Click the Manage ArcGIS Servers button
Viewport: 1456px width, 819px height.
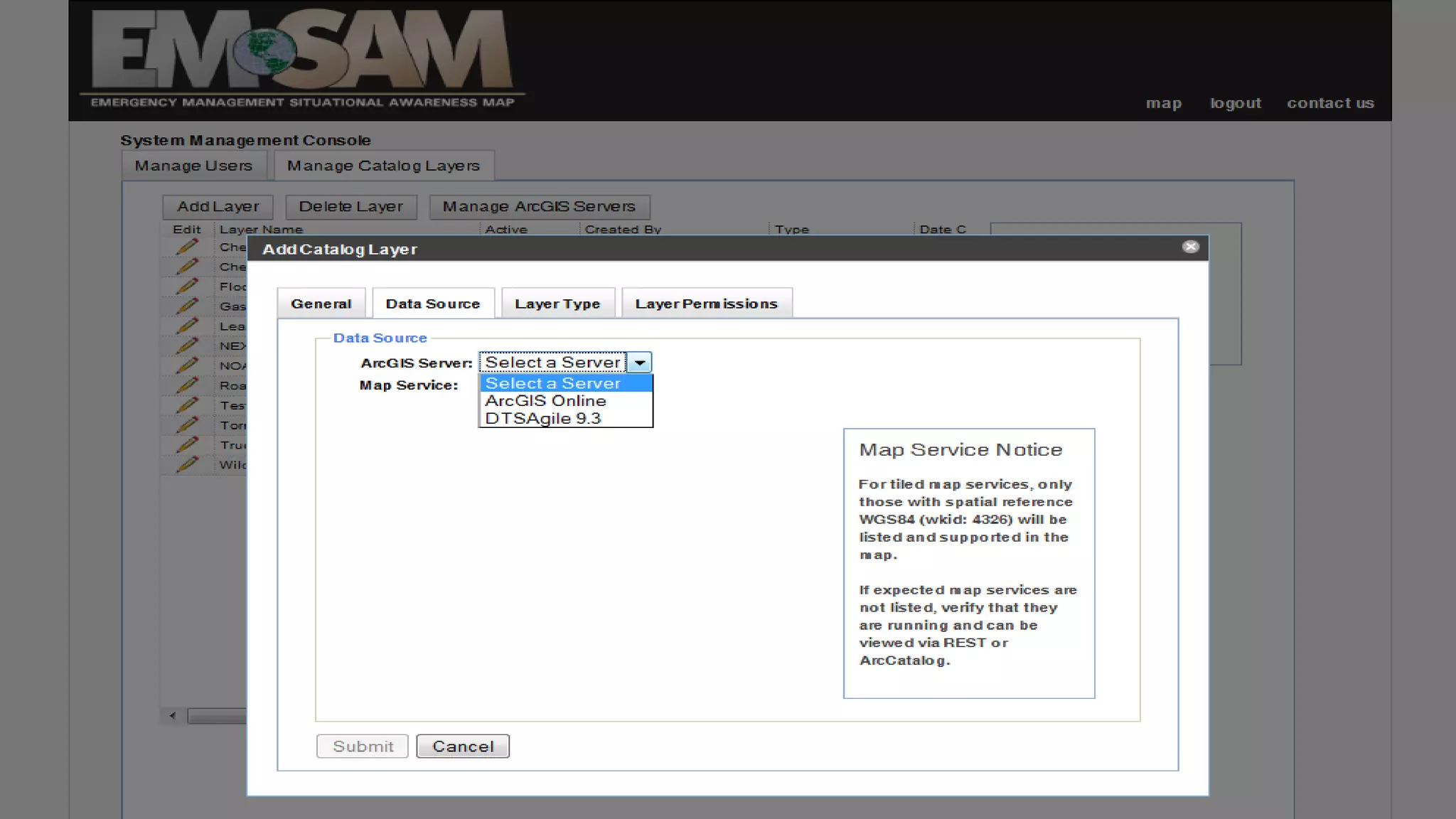[x=539, y=206]
